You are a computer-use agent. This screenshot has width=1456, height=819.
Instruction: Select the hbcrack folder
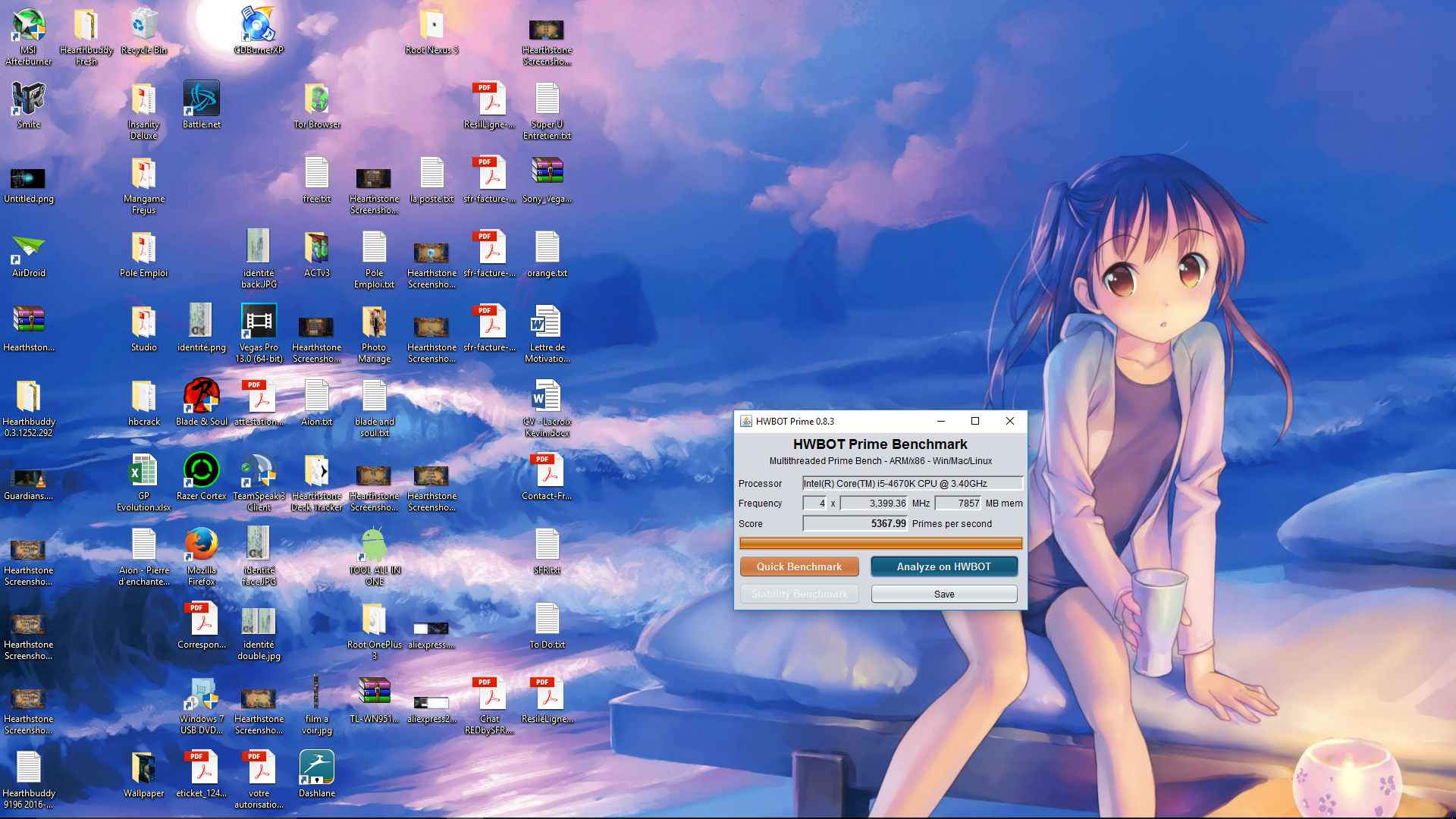[144, 402]
